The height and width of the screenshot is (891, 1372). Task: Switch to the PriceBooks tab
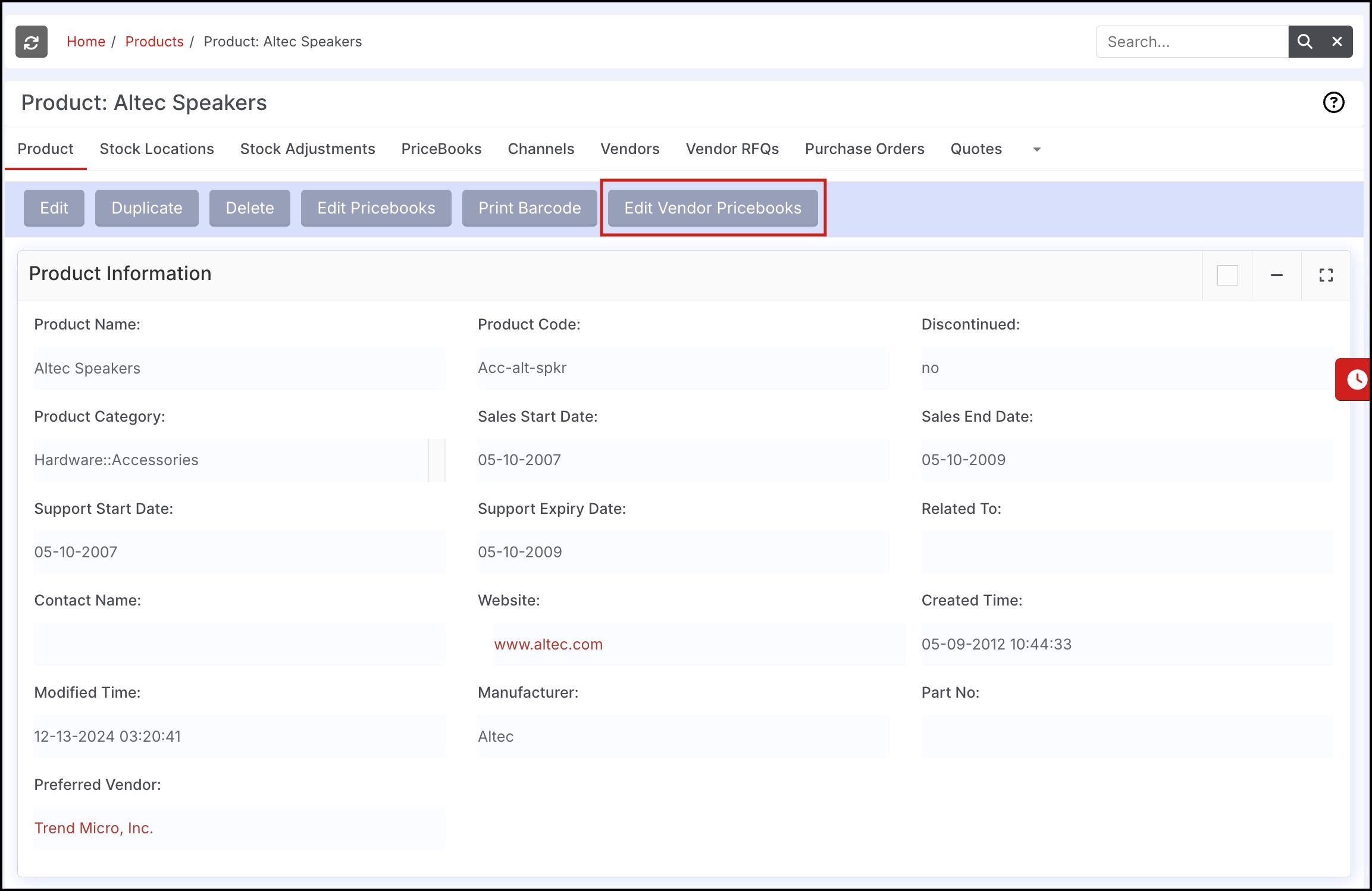click(441, 149)
